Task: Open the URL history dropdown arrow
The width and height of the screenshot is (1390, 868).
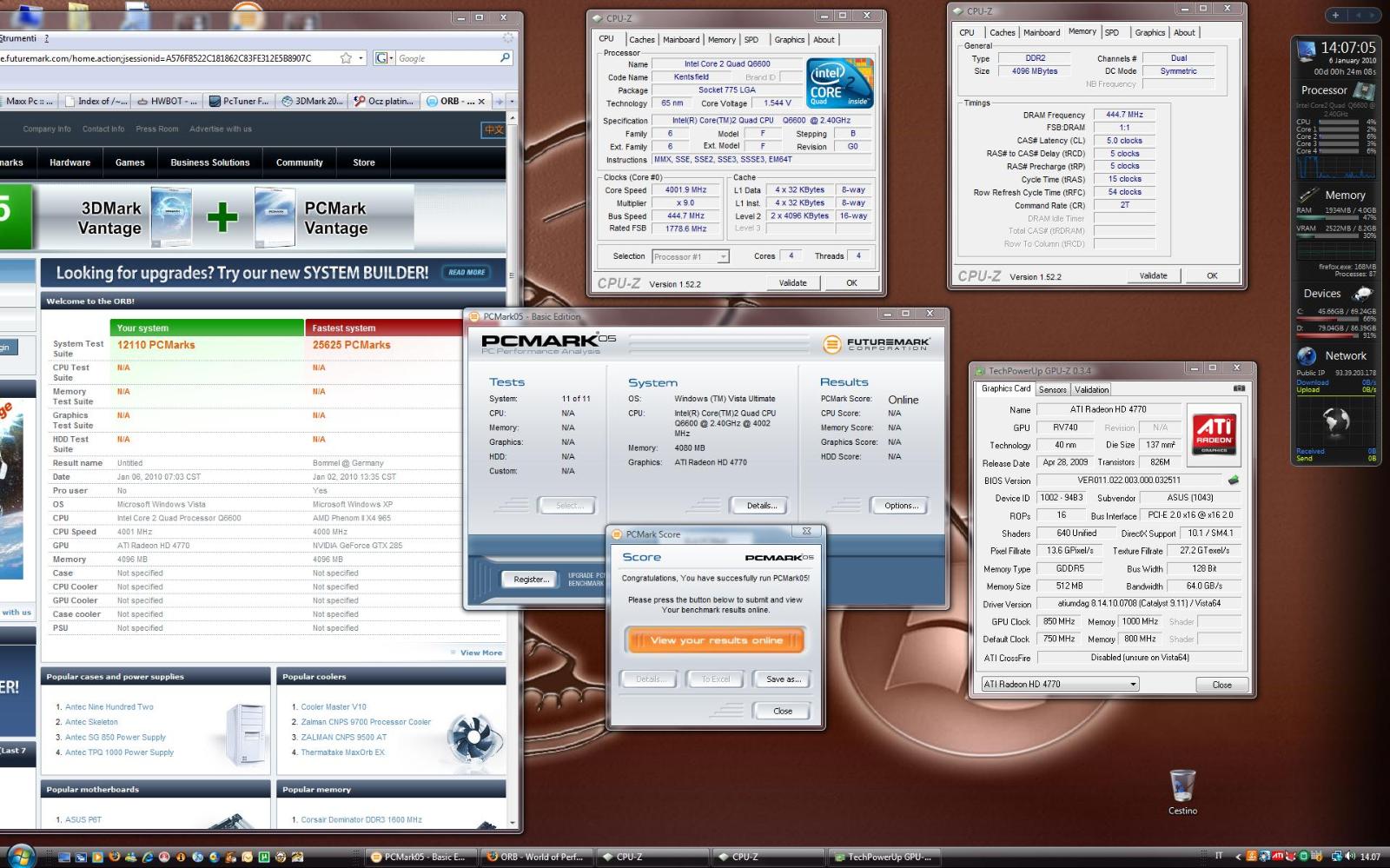Action: click(360, 58)
